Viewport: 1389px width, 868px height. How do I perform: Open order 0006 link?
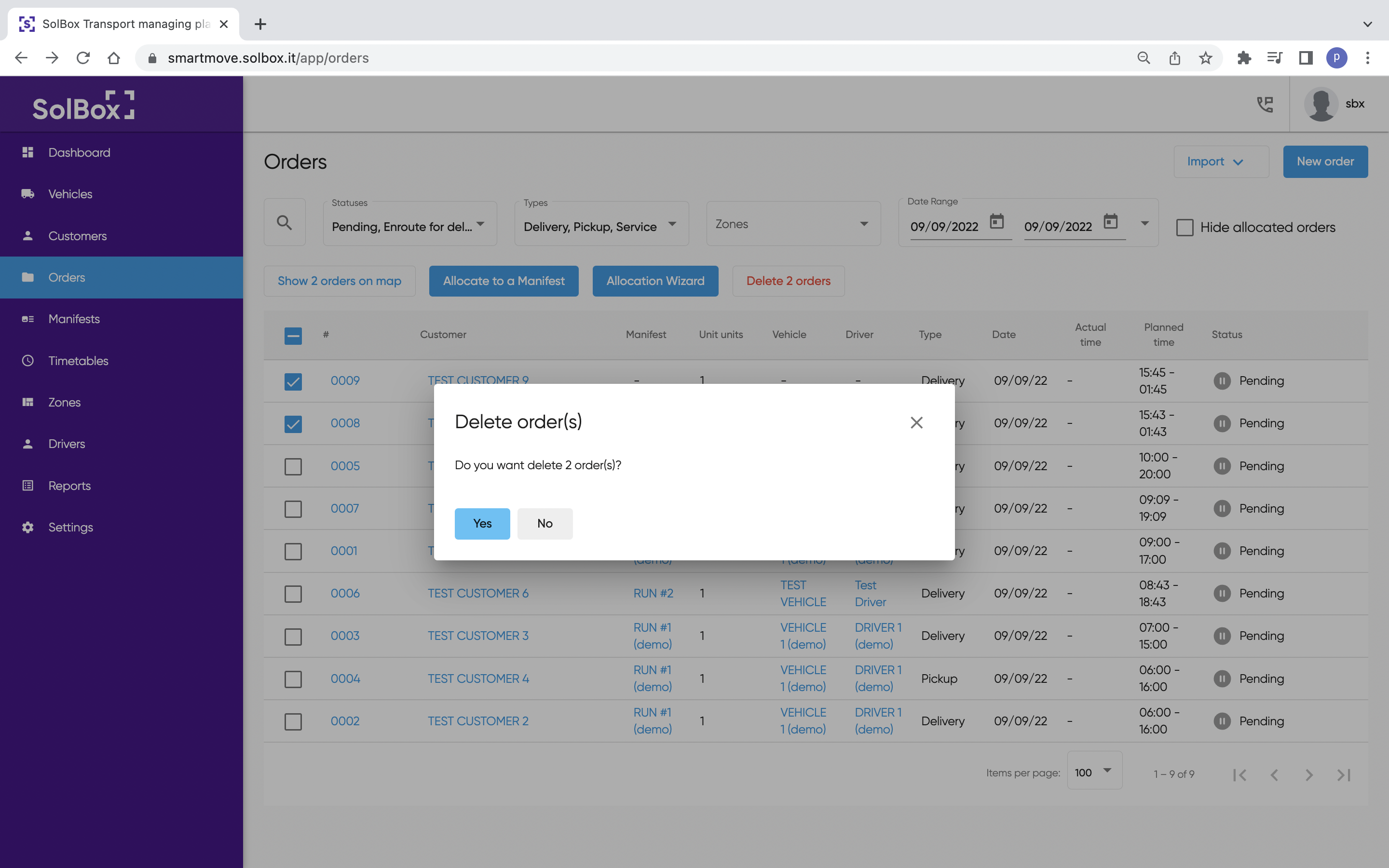coord(345,593)
